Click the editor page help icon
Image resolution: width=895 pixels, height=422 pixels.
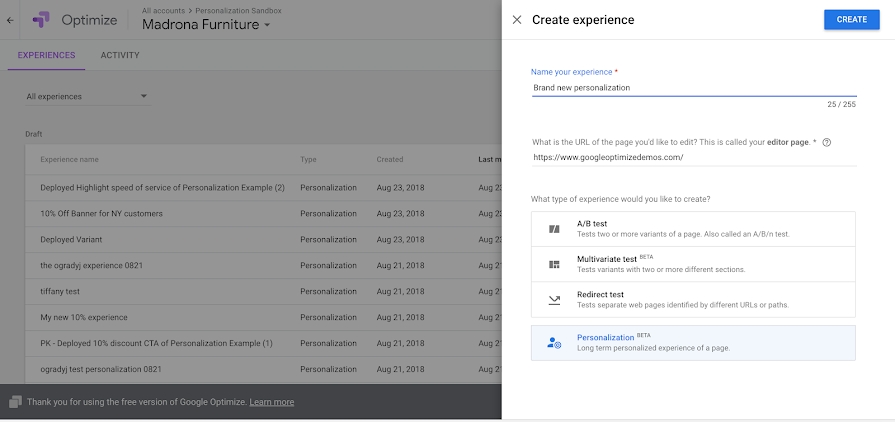click(827, 143)
